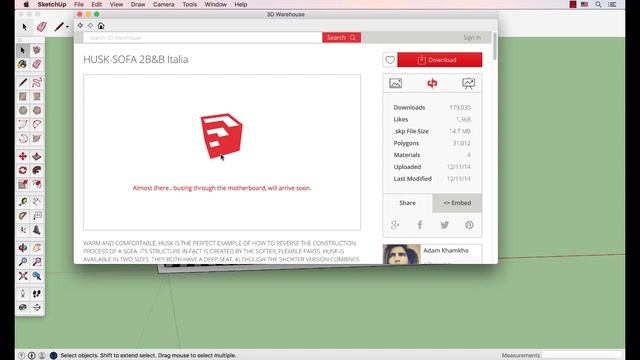Select the Protractor tool
Screen dimensions: 640x360
(23, 216)
